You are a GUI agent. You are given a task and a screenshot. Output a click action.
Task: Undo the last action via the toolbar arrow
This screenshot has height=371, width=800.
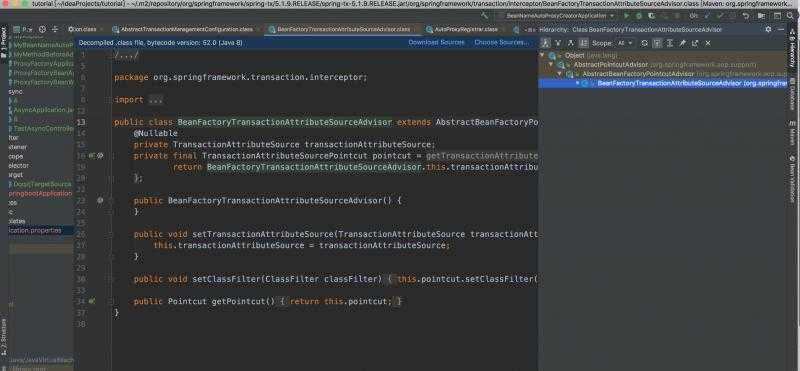coord(745,16)
